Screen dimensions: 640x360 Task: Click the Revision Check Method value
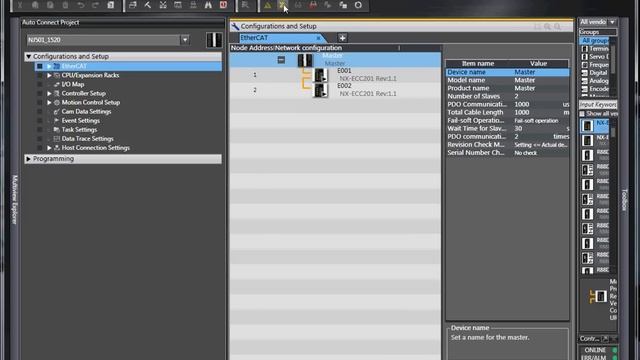tap(540, 145)
